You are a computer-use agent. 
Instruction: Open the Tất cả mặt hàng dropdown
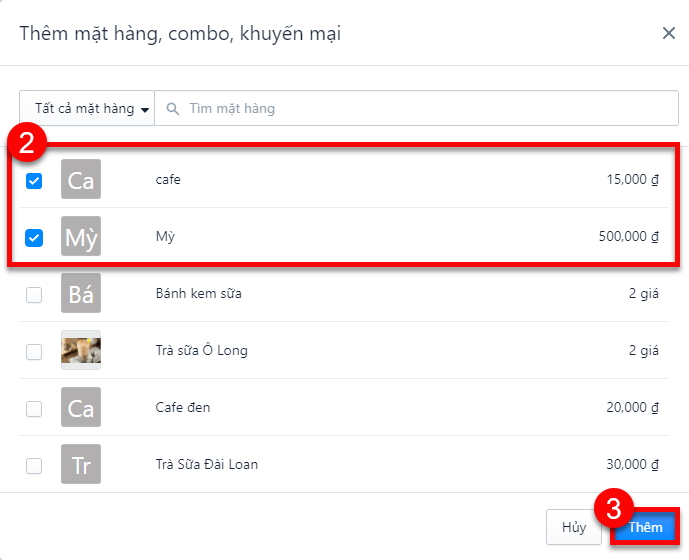(87, 108)
